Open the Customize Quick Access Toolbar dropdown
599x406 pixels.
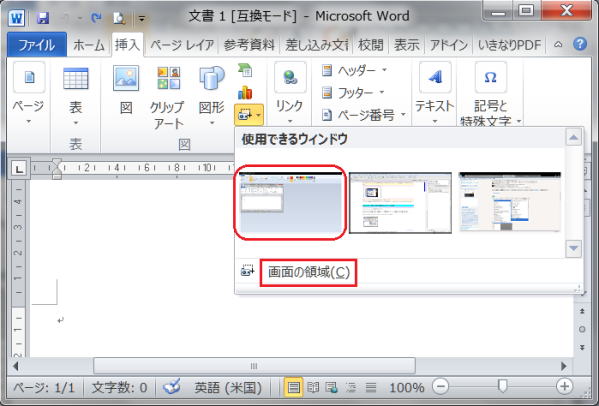tap(142, 18)
